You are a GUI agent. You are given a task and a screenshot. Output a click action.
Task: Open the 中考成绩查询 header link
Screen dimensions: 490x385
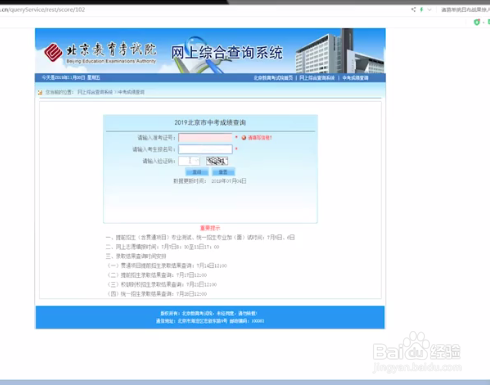tap(355, 78)
